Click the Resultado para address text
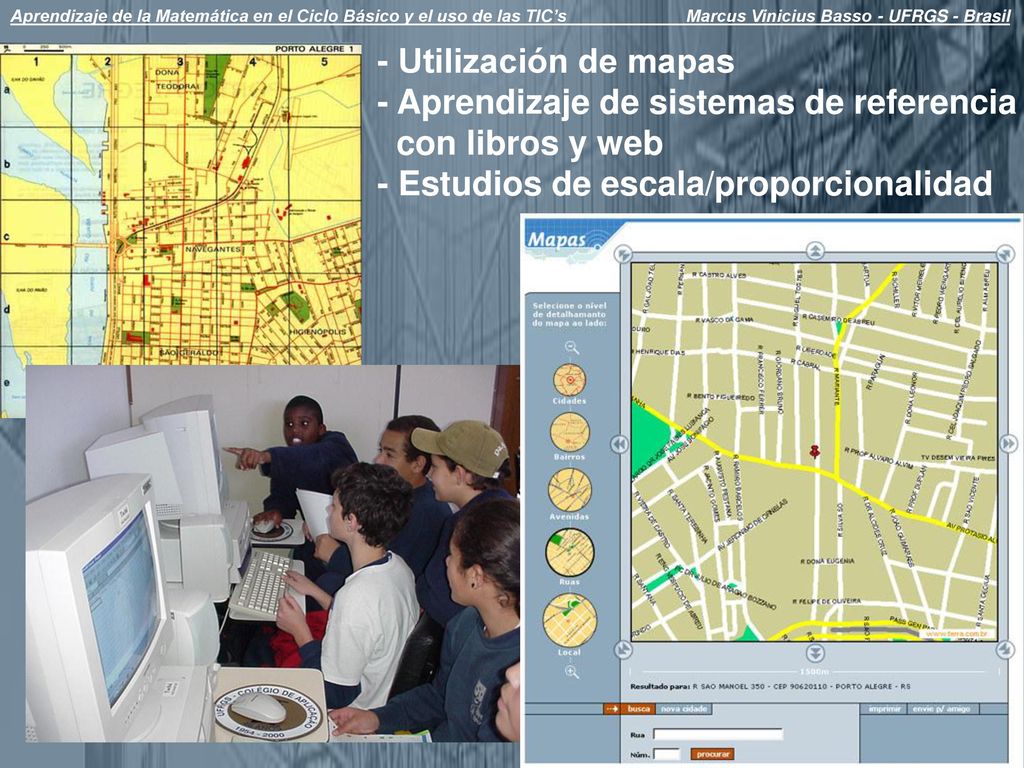Screen dimensions: 1024x768 pos(770,686)
